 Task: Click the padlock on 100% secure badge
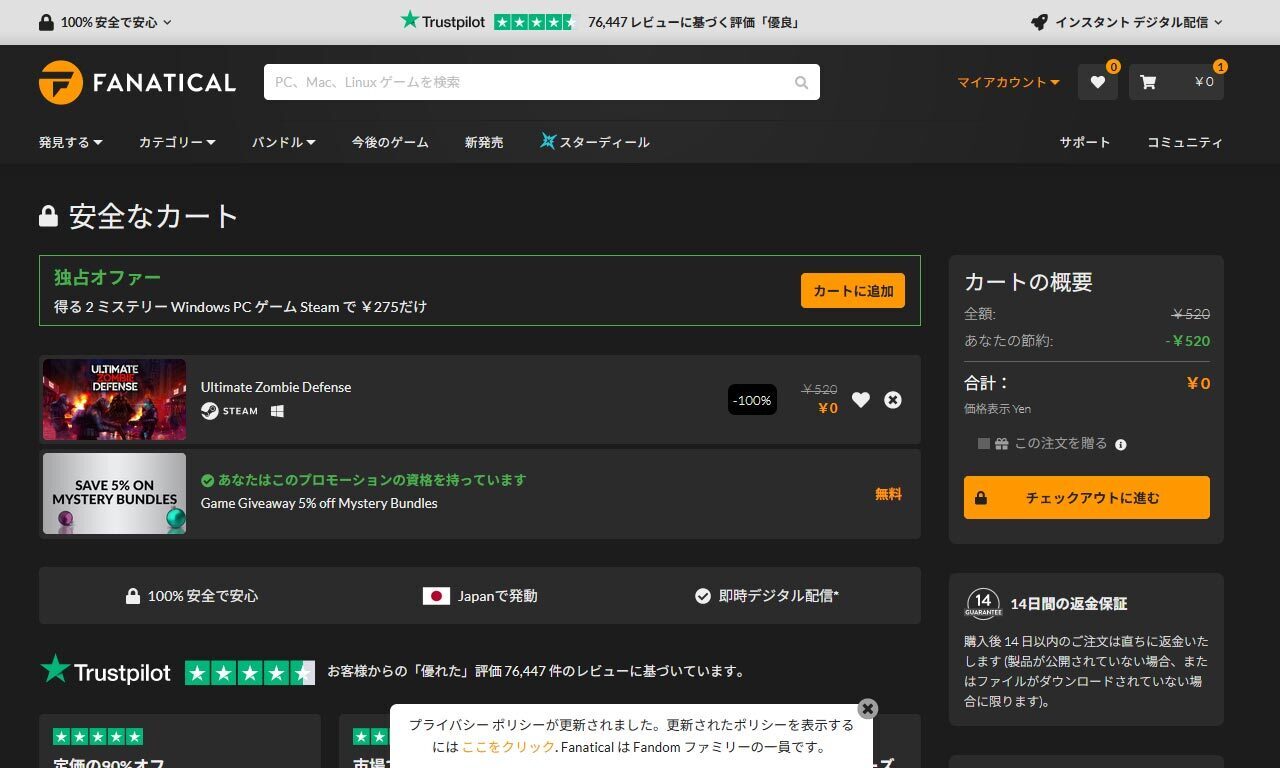pos(132,596)
